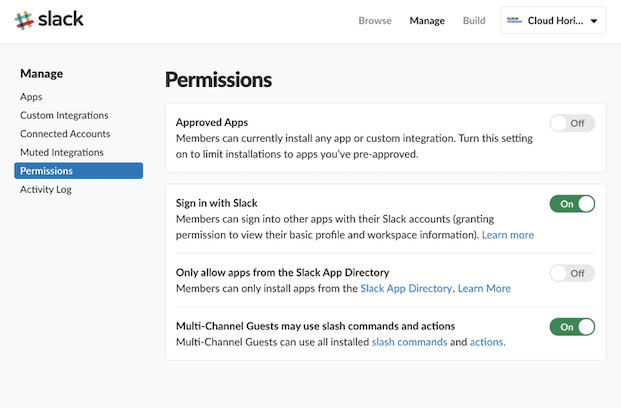This screenshot has height=408, width=621.
Task: Click the Approved Apps title
Action: pos(212,122)
